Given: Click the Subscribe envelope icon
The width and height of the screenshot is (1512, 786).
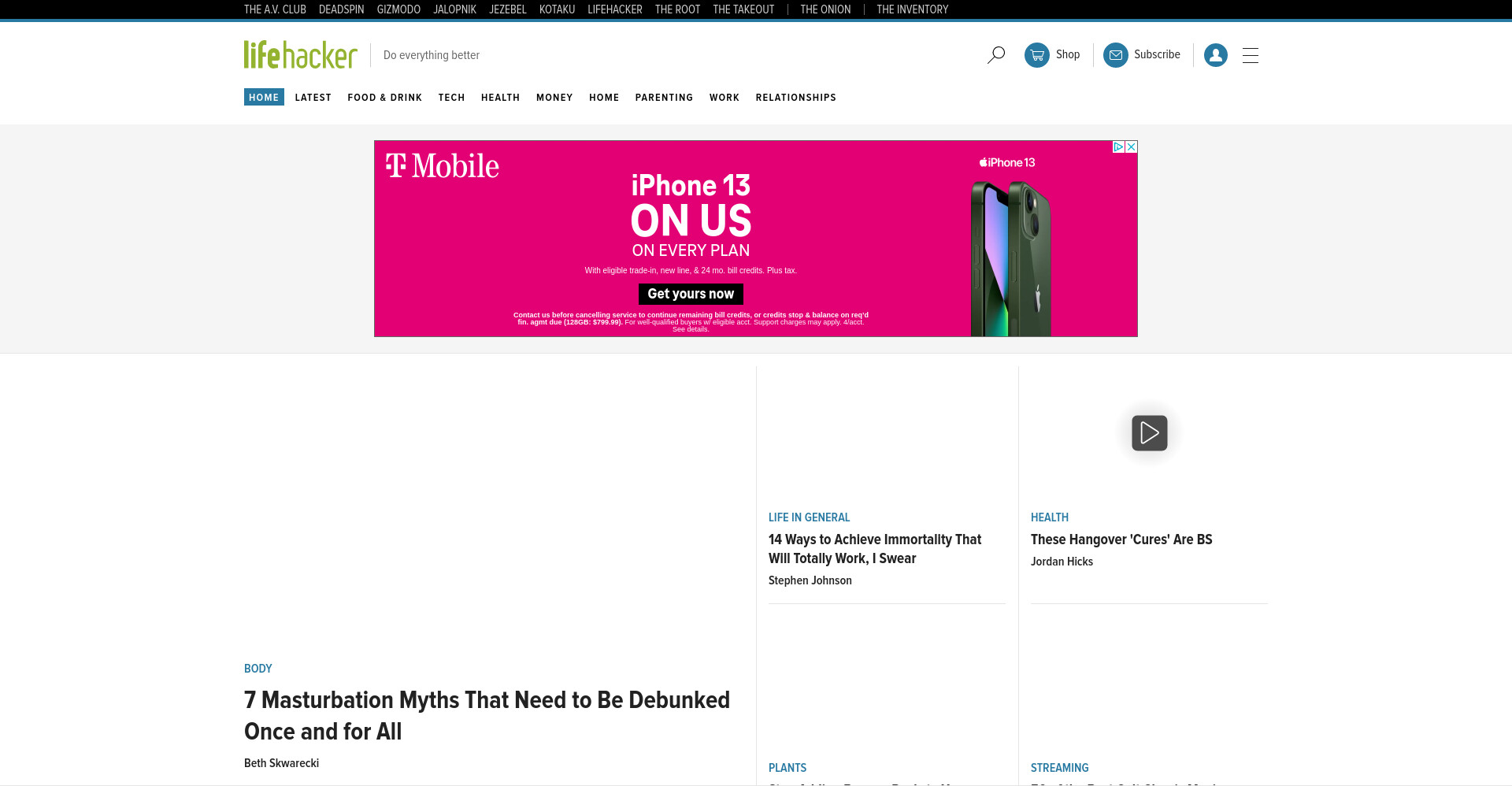Looking at the screenshot, I should (1116, 55).
